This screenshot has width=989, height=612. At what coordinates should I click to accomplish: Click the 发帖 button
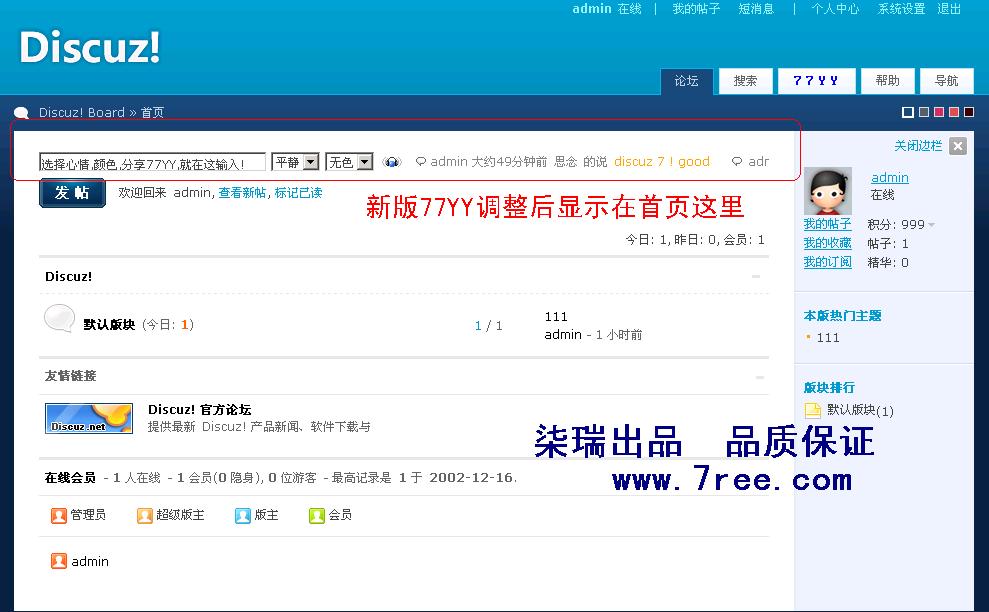[x=73, y=193]
